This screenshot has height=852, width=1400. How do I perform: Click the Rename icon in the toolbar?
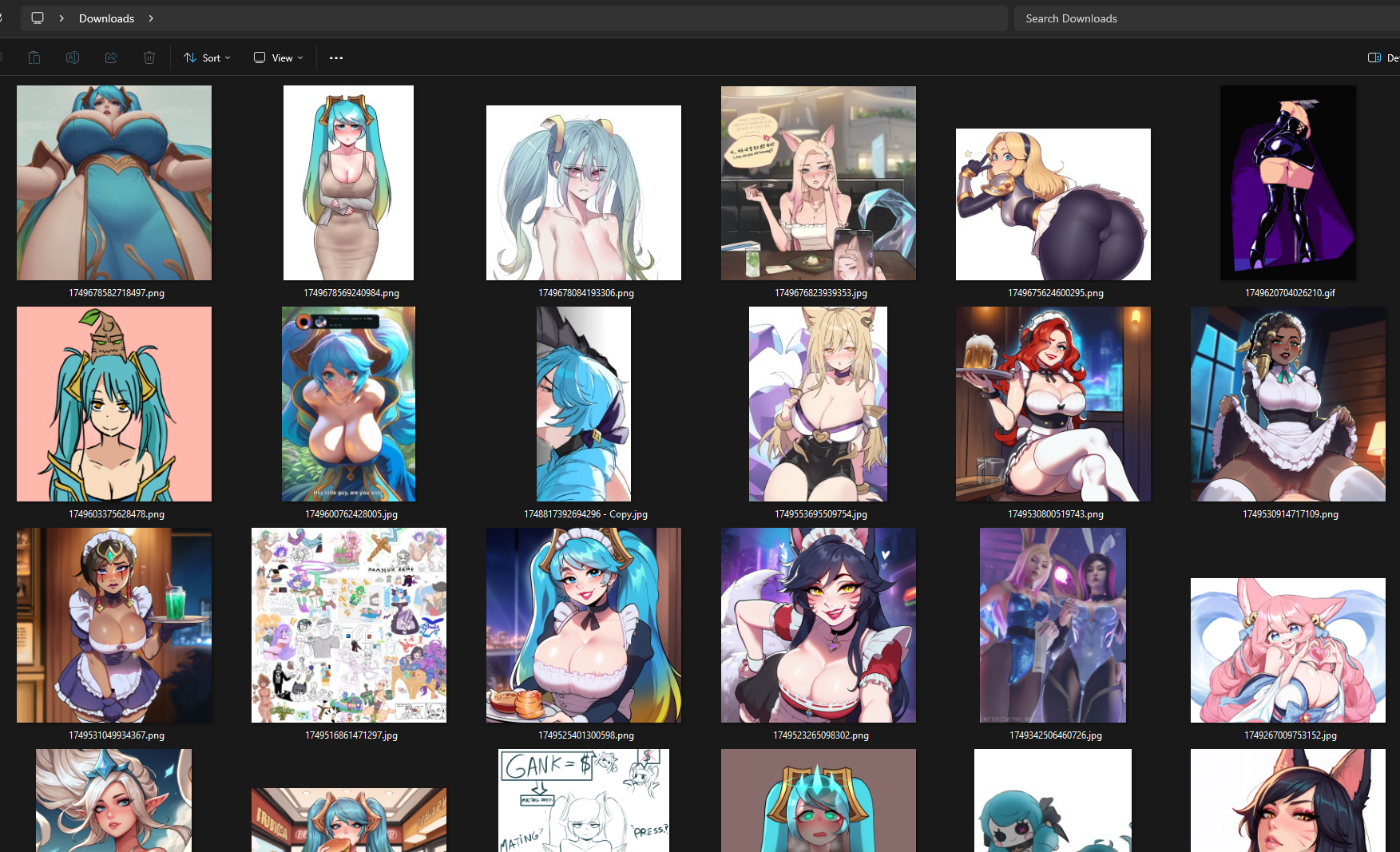coord(73,57)
